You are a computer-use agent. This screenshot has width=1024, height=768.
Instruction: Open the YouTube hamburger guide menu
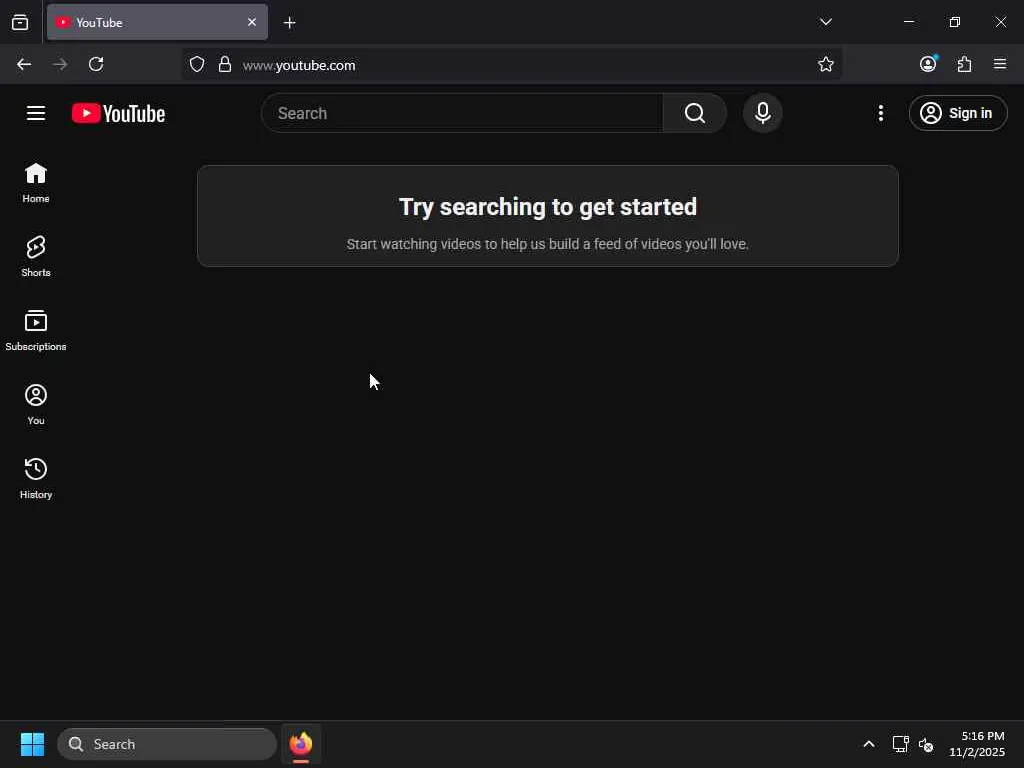tap(36, 114)
